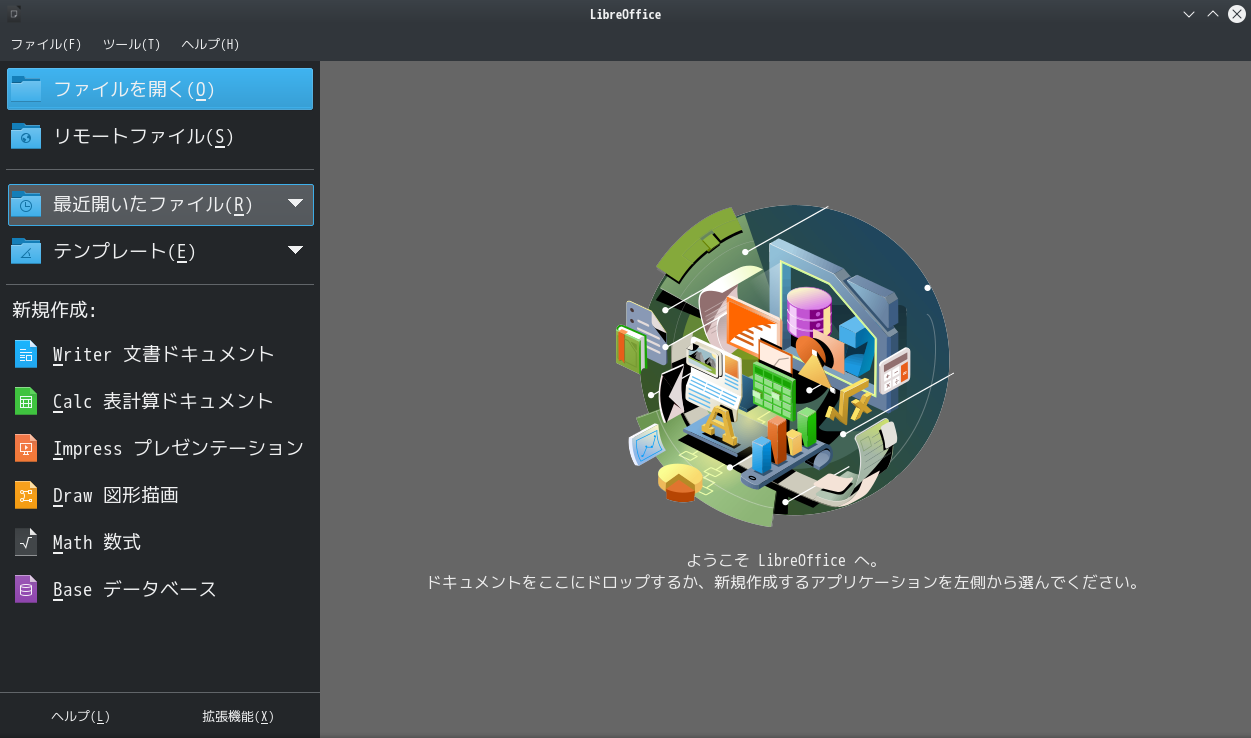Open the ツール(T) menu

click(131, 44)
